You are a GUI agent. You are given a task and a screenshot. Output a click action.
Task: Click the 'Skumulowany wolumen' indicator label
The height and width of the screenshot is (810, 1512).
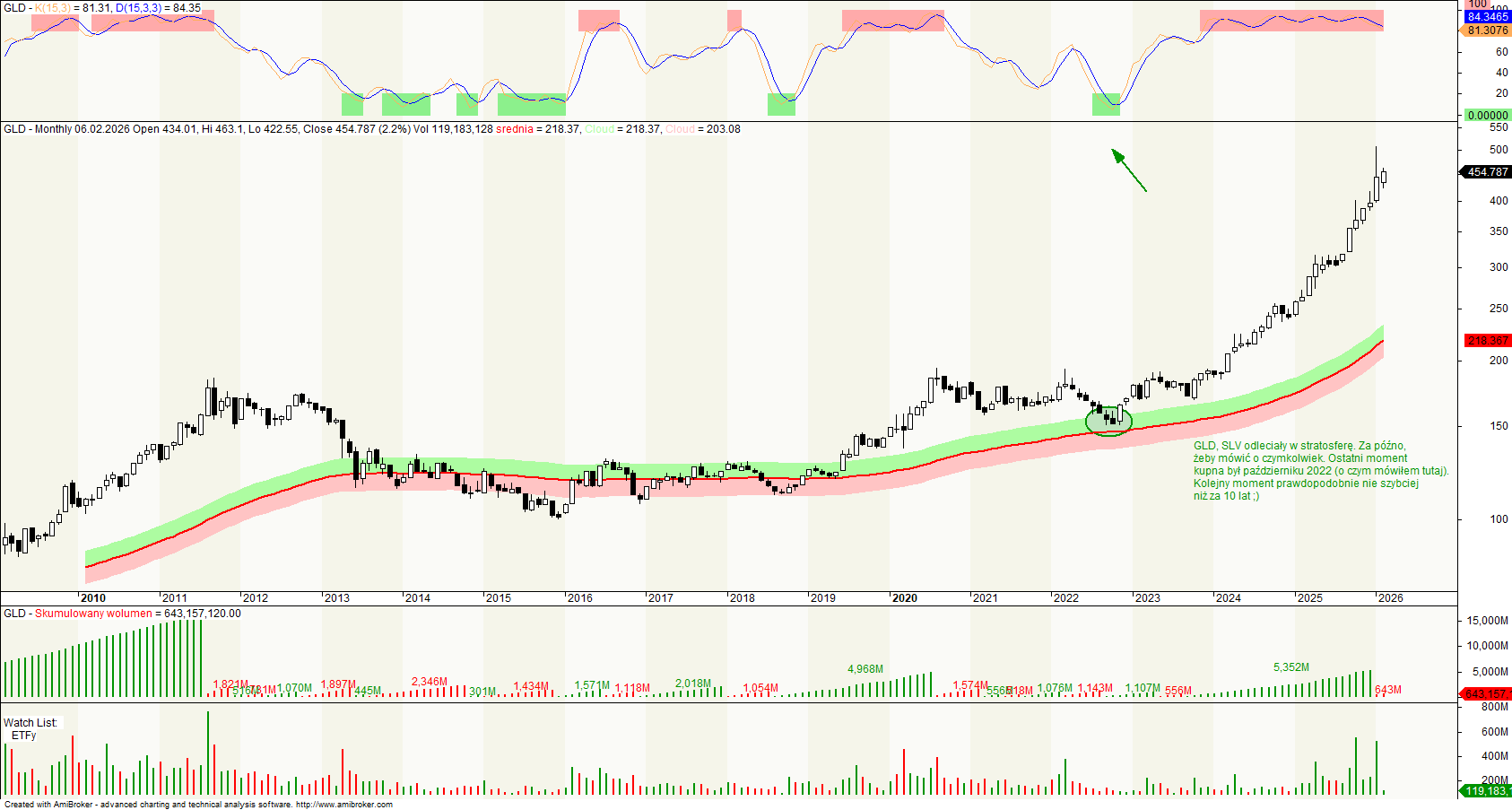click(93, 614)
